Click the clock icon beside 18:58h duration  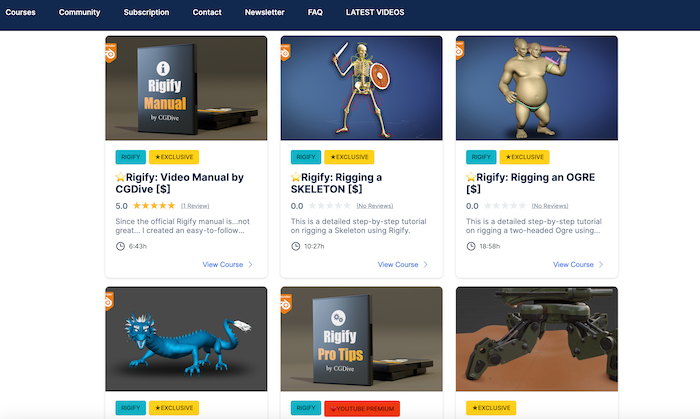[471, 246]
